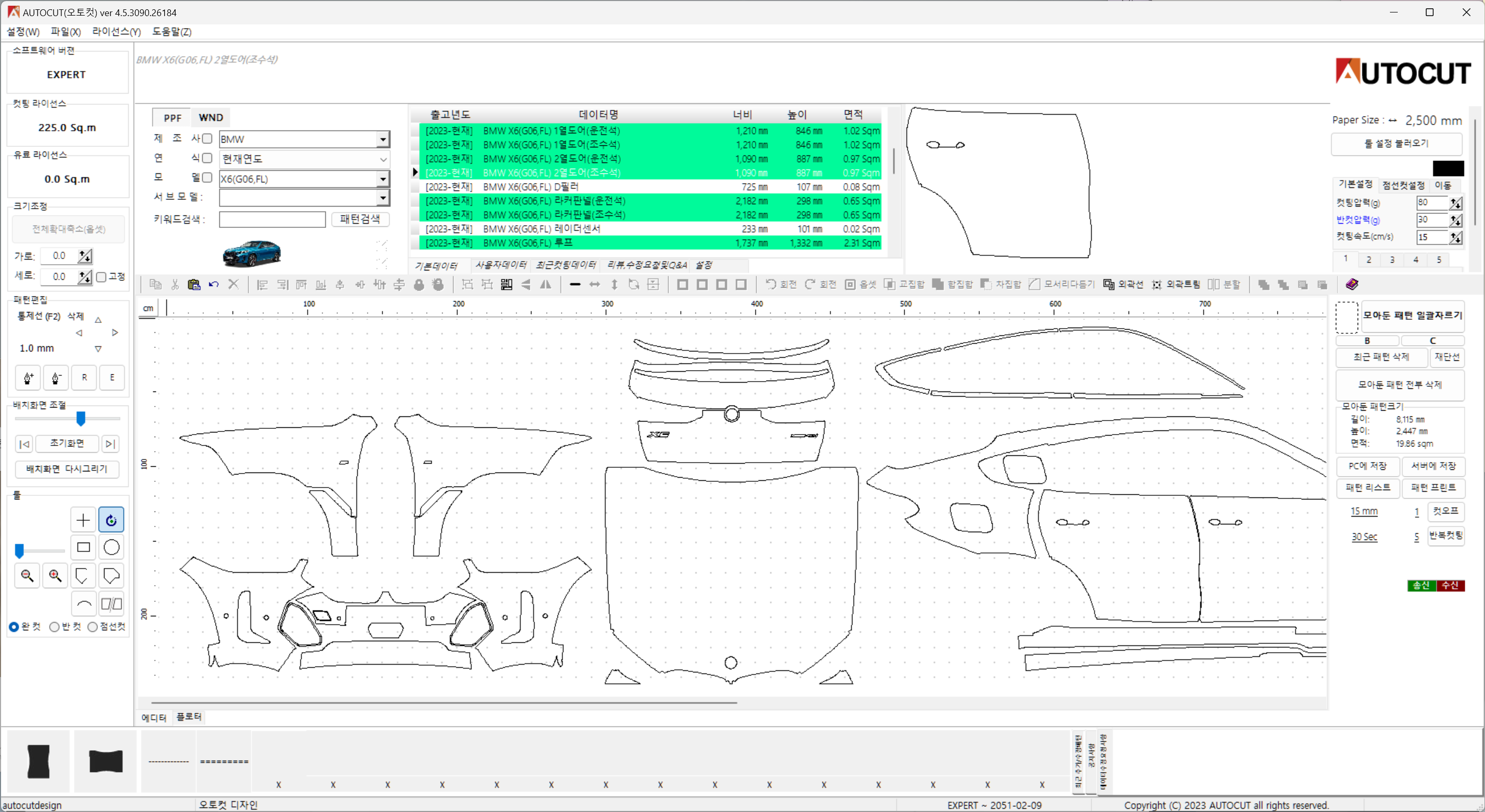
Task: Select the rotate tool in Tools panel
Action: 111,520
